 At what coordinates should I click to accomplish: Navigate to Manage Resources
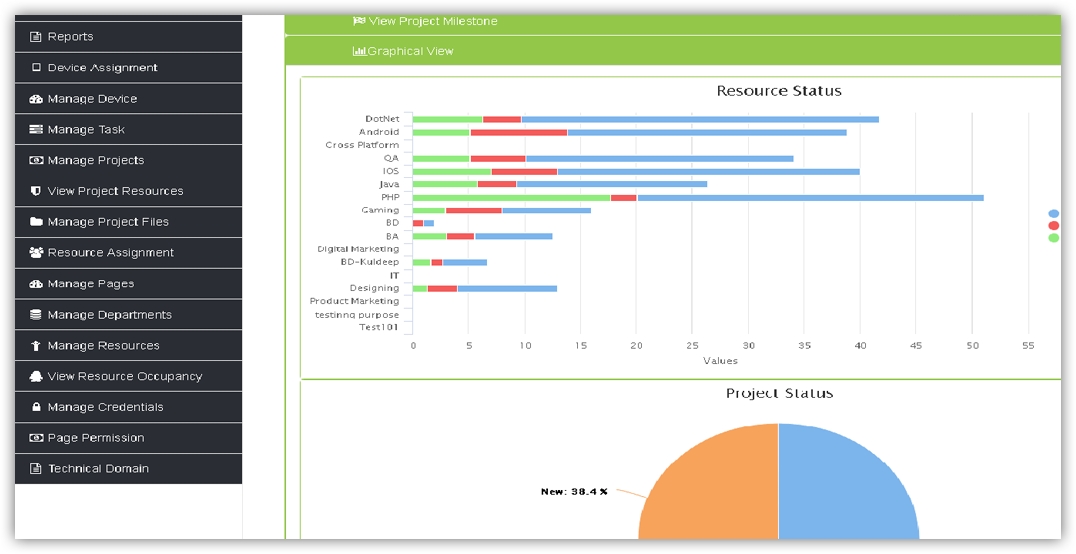pyautogui.click(x=128, y=345)
